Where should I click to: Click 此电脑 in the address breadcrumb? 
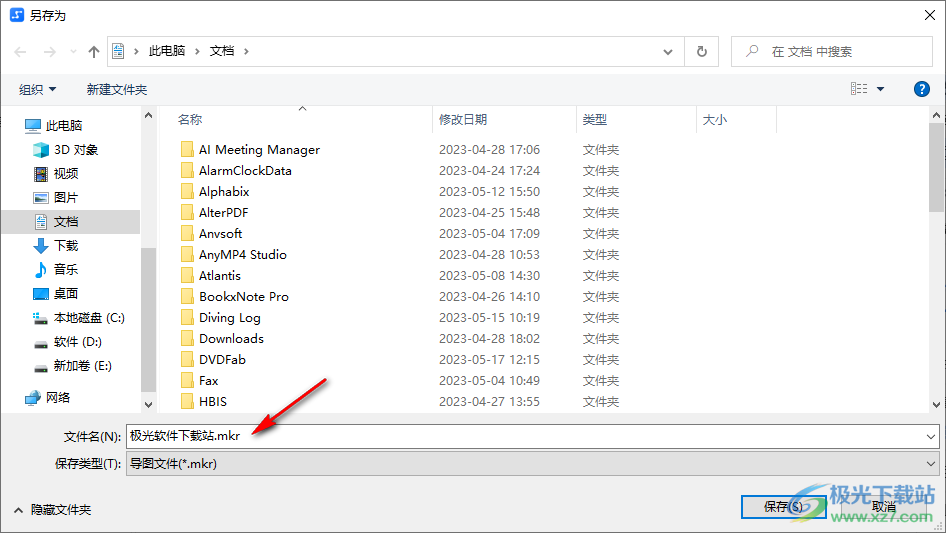click(167, 51)
